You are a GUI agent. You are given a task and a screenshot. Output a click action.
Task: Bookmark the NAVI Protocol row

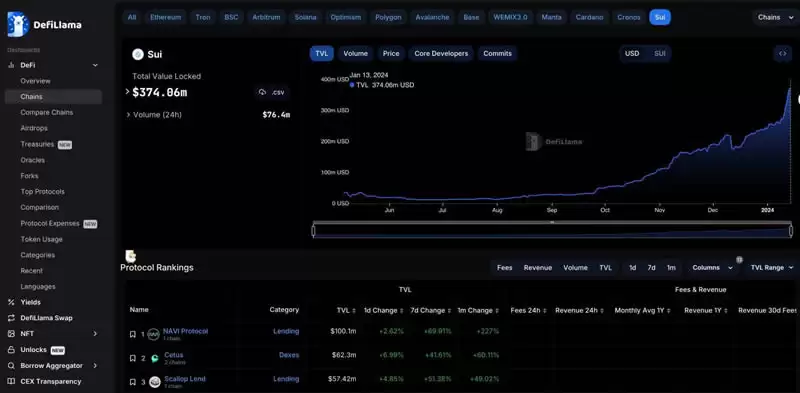tap(133, 335)
